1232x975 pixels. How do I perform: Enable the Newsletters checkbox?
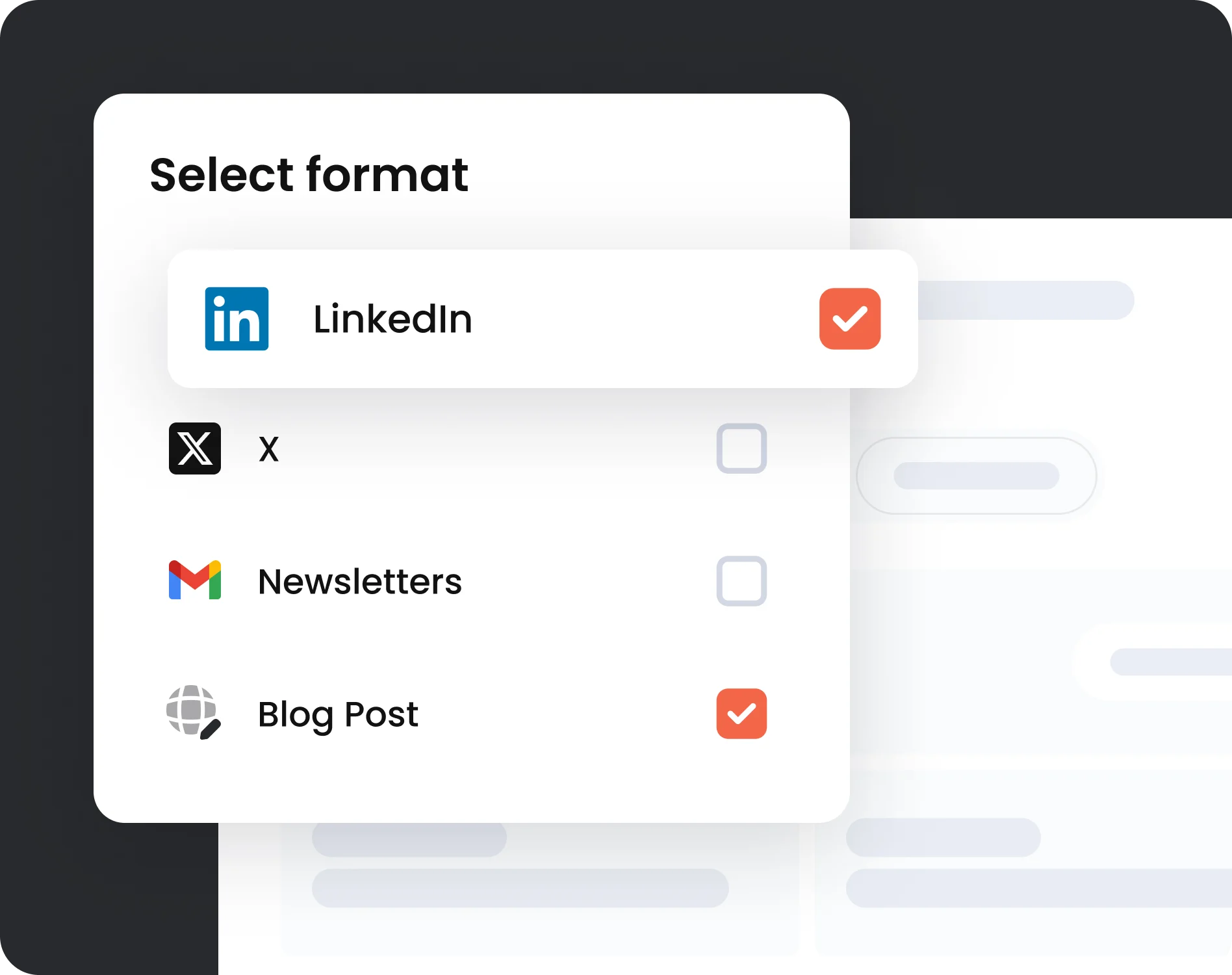741,581
